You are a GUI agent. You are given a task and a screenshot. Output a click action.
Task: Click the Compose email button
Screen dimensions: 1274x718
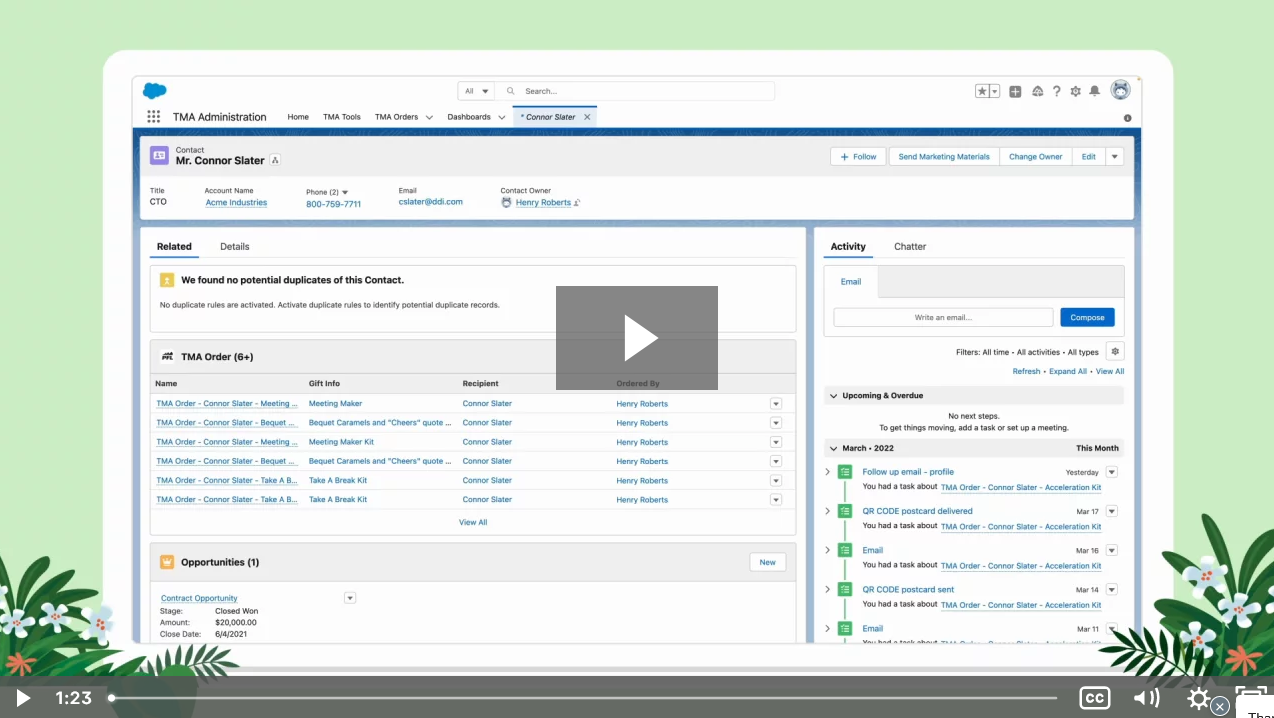click(1087, 317)
